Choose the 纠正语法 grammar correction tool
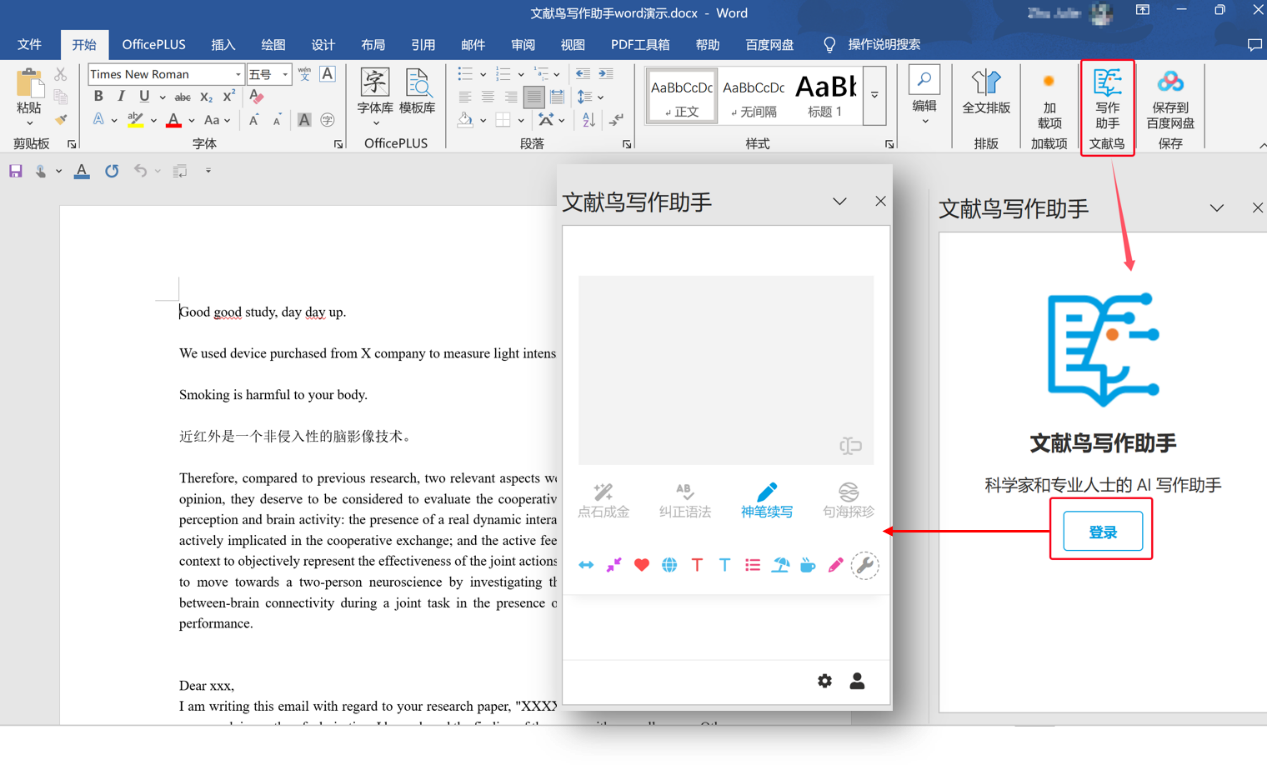 685,500
